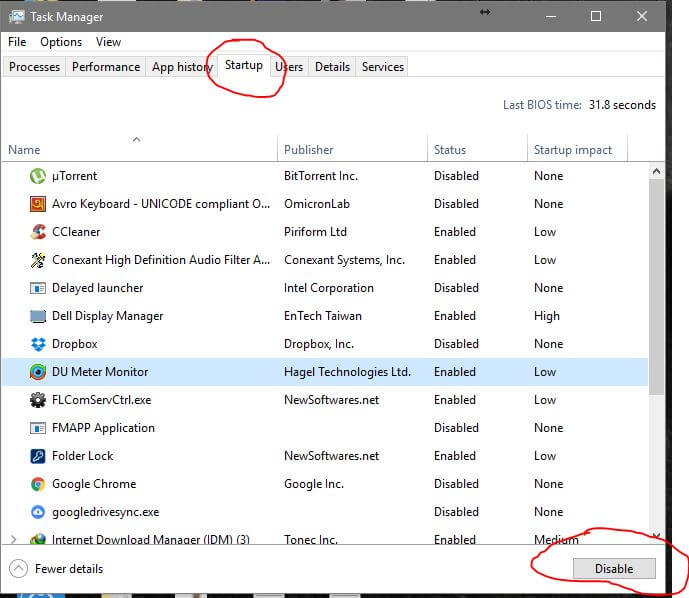Select the googledrivesync.exe row name
The height and width of the screenshot is (598, 689).
105,512
